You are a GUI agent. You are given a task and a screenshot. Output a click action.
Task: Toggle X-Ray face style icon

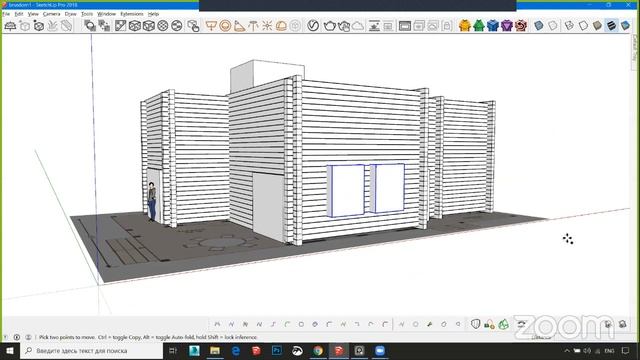[120, 26]
